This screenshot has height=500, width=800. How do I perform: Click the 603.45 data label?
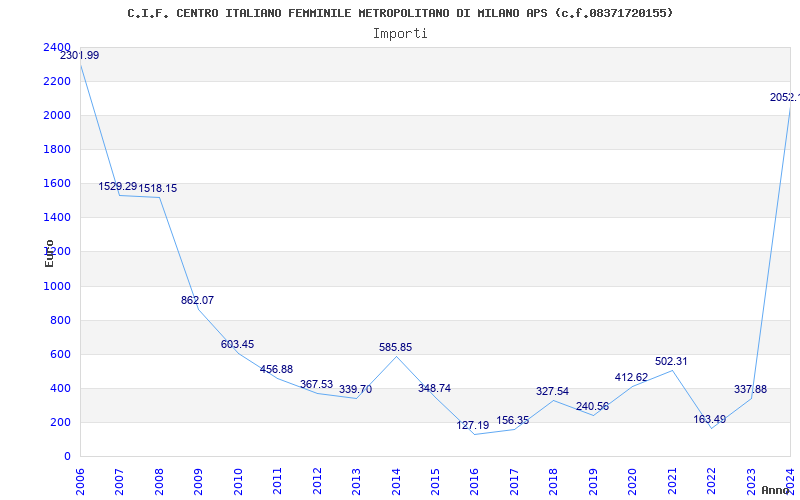[237, 344]
